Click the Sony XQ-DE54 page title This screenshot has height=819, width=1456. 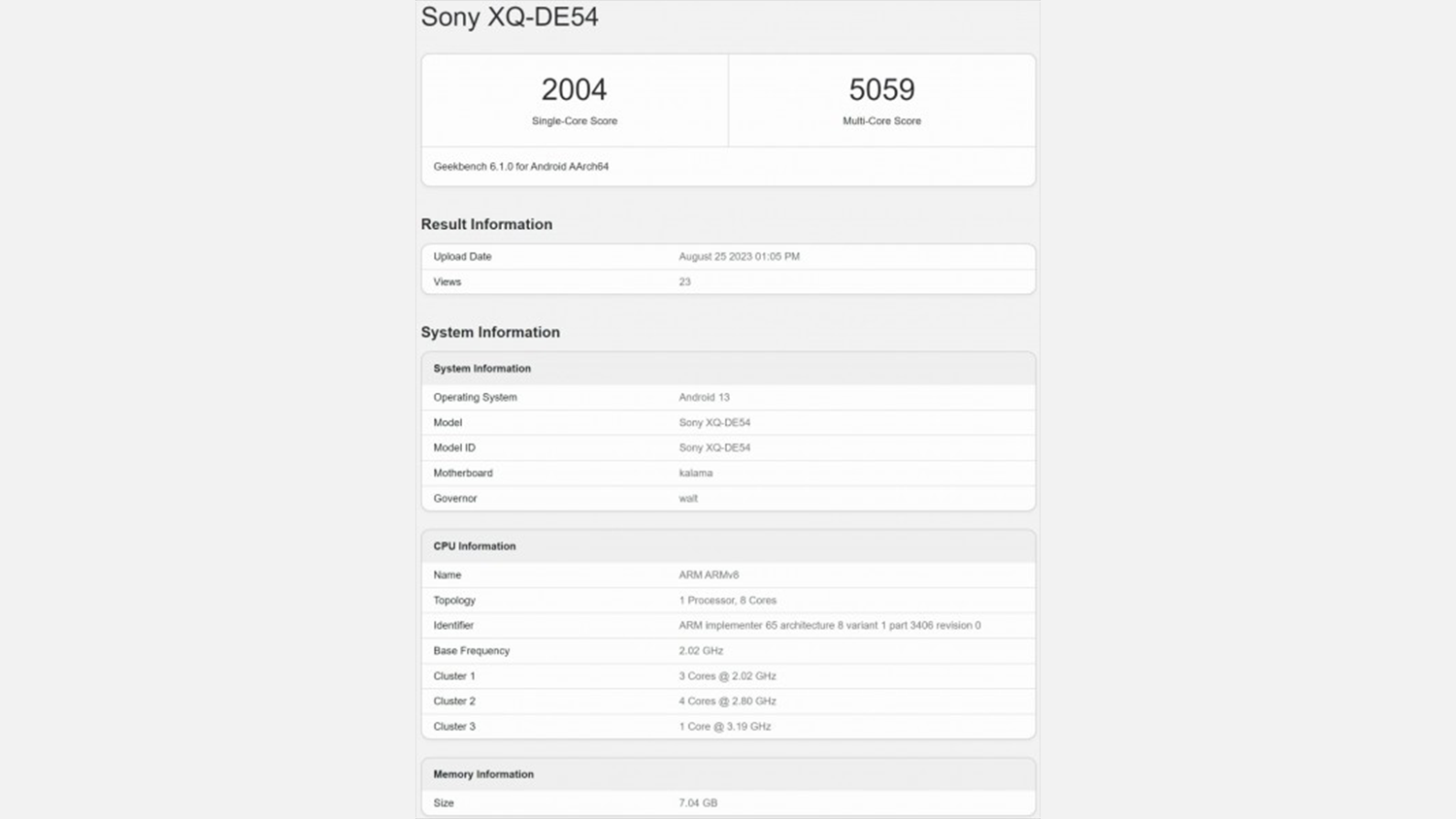(510, 17)
